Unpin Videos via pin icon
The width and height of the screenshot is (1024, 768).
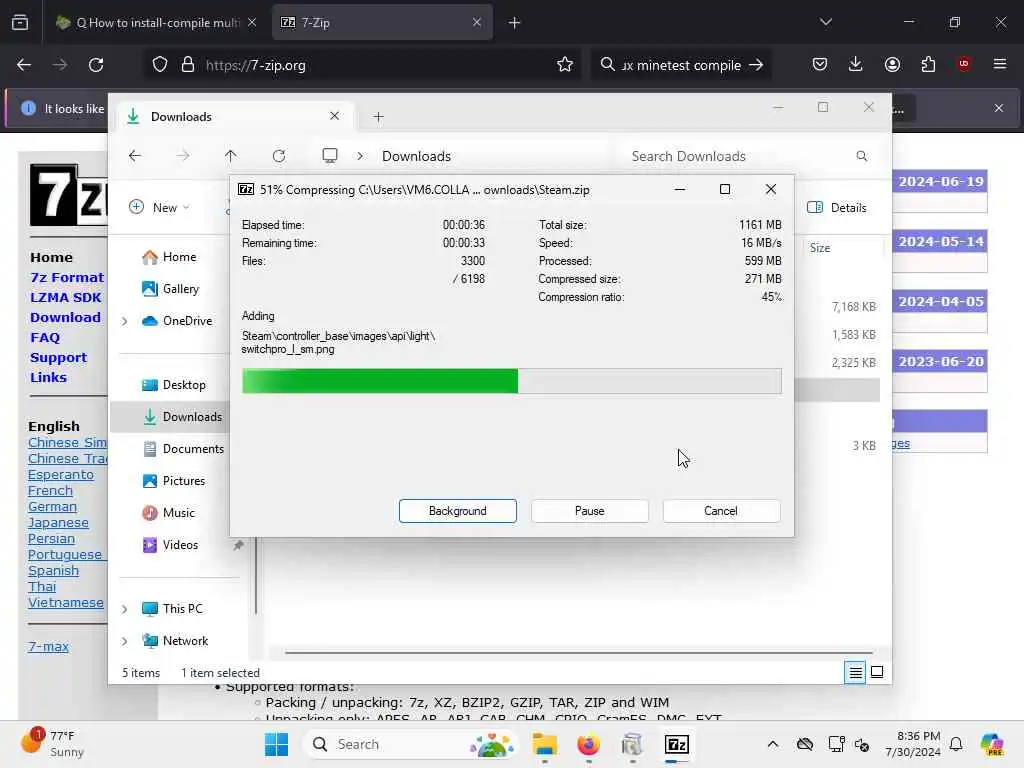coord(238,545)
